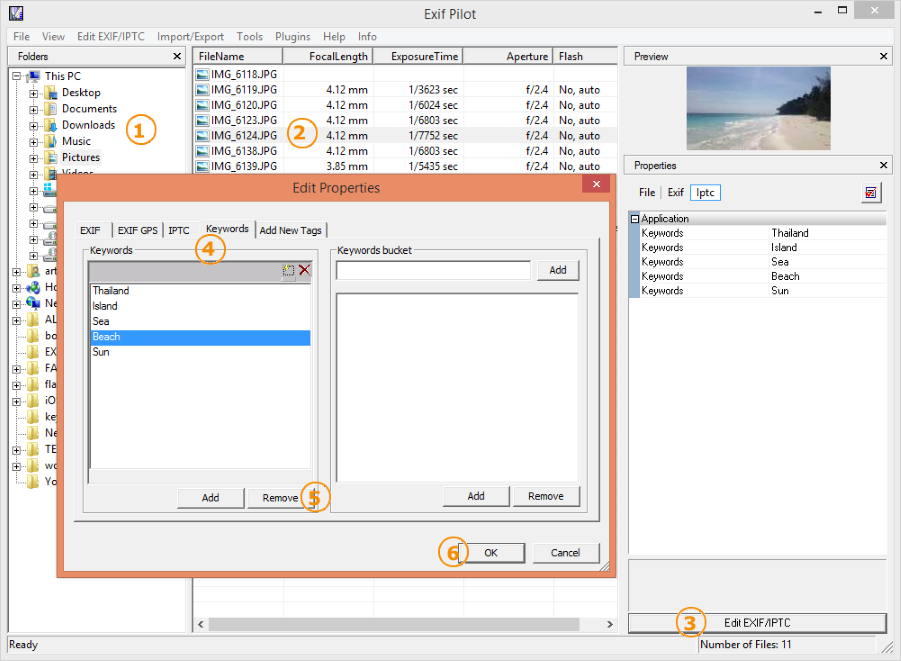This screenshot has width=901, height=661.
Task: Click the Edit EXIF/IPTC button
Action: 757,623
